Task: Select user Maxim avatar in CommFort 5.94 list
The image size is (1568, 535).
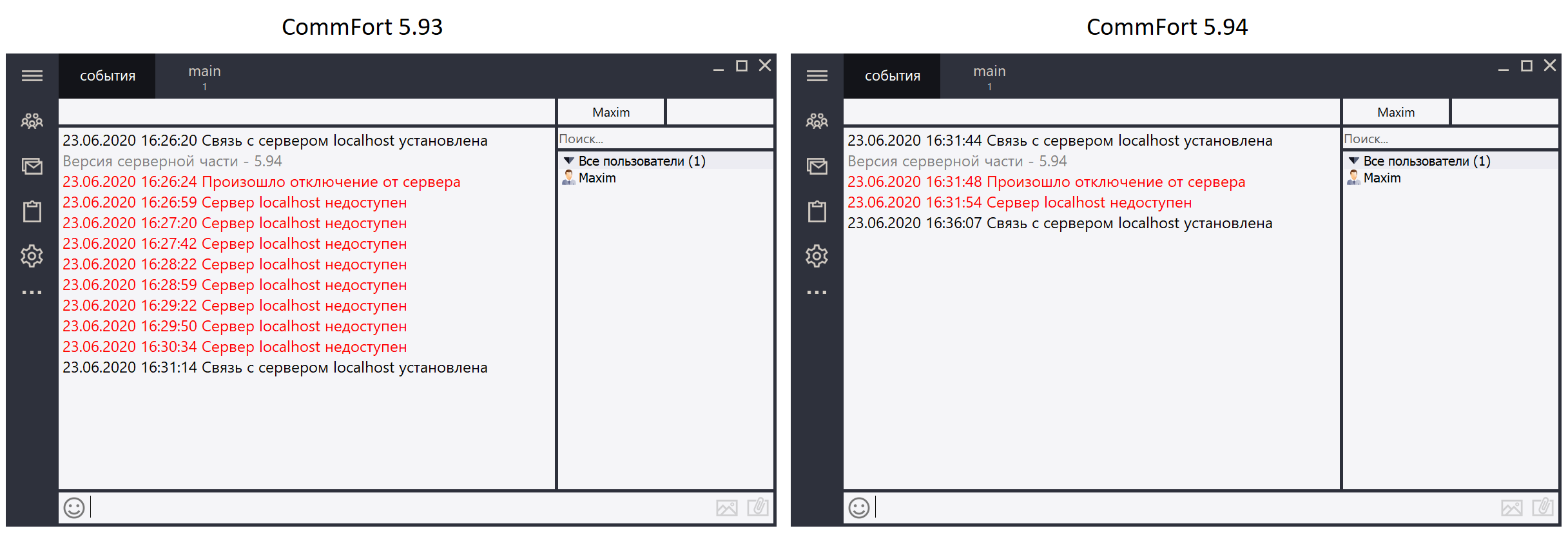Action: click(1353, 178)
